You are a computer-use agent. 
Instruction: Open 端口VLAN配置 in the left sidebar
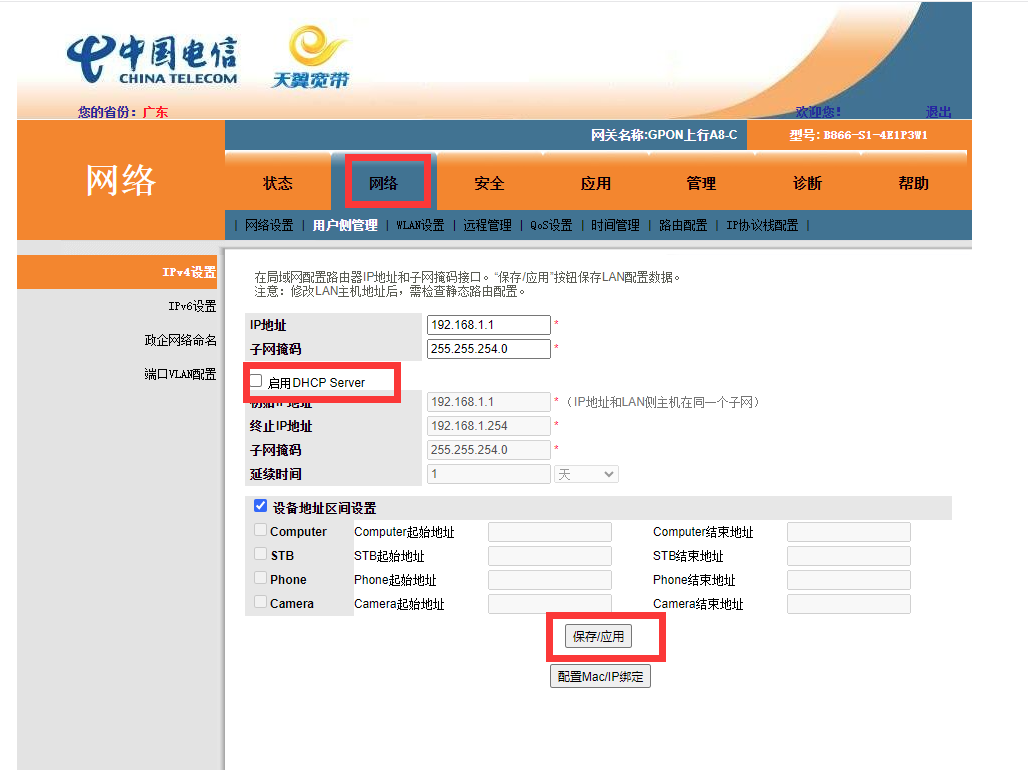tap(180, 374)
